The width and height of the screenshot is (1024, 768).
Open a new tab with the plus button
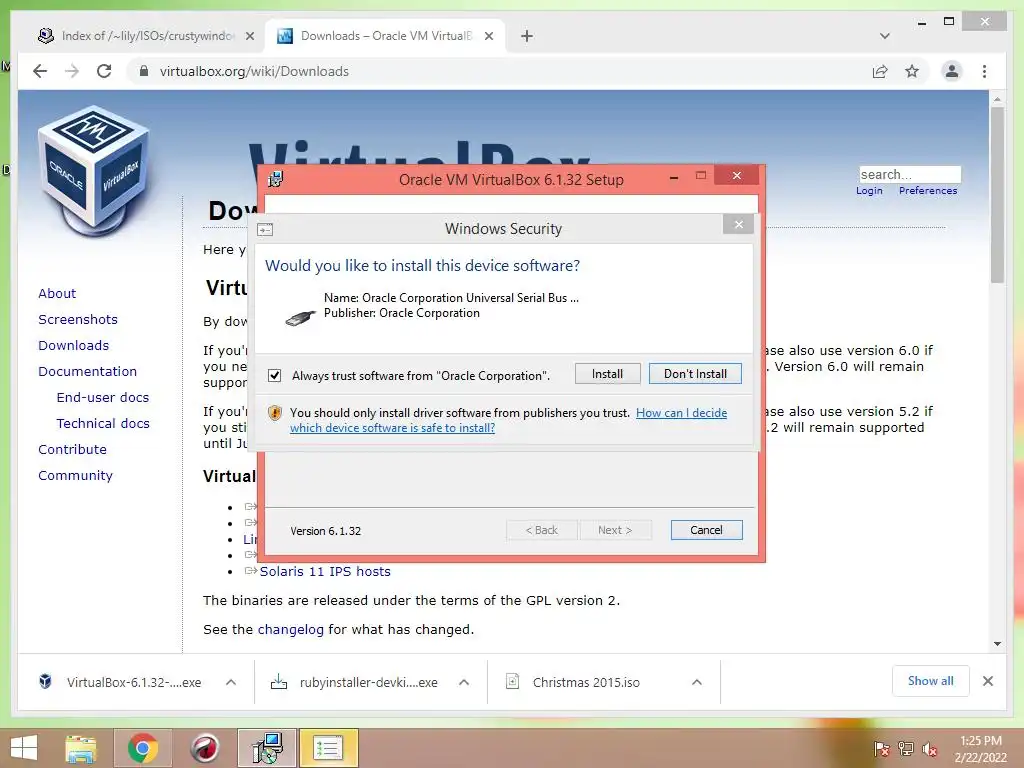click(x=527, y=36)
